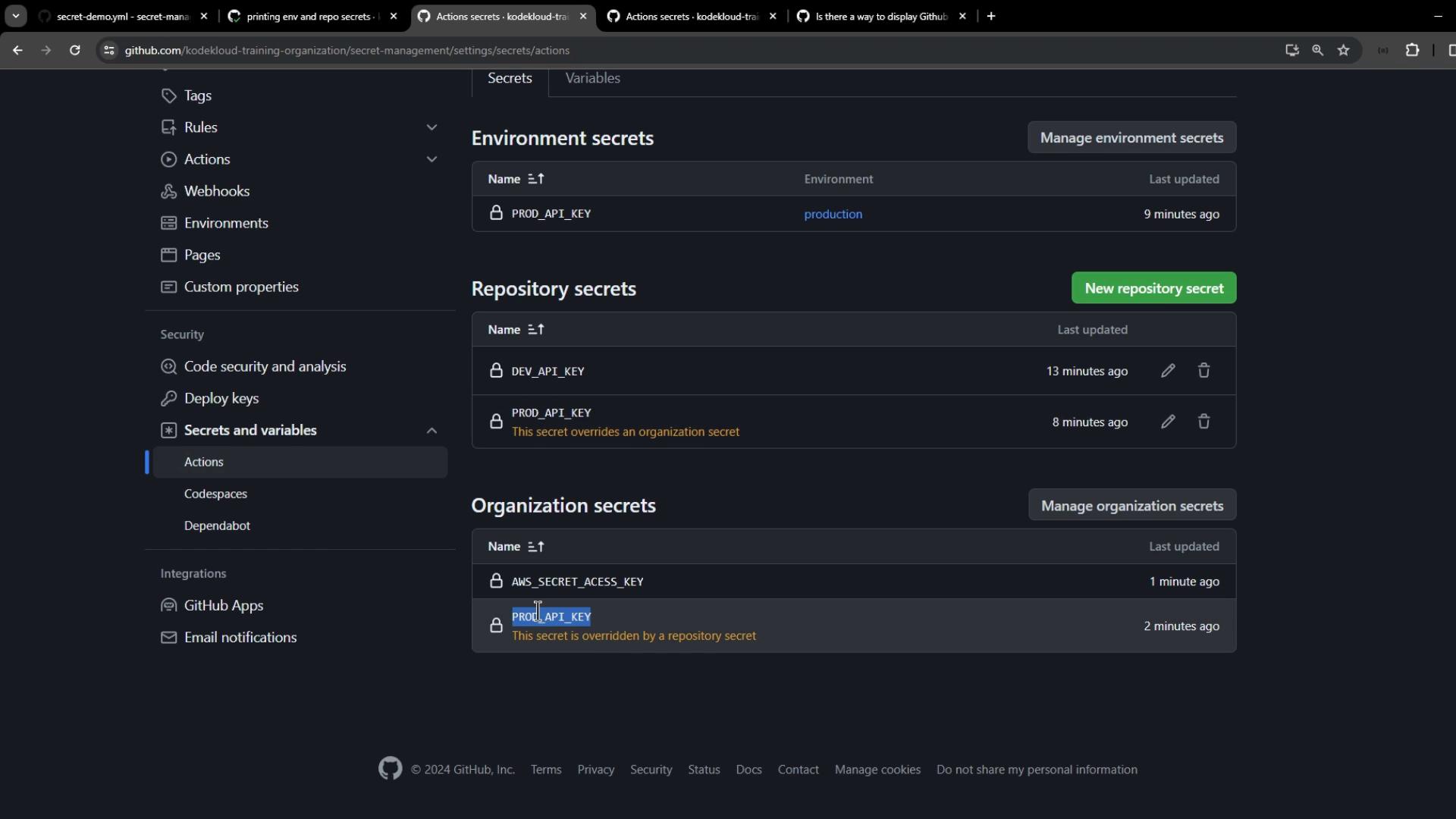Delete DEV_API_KEY using trash icon
The image size is (1456, 819).
coord(1203,371)
